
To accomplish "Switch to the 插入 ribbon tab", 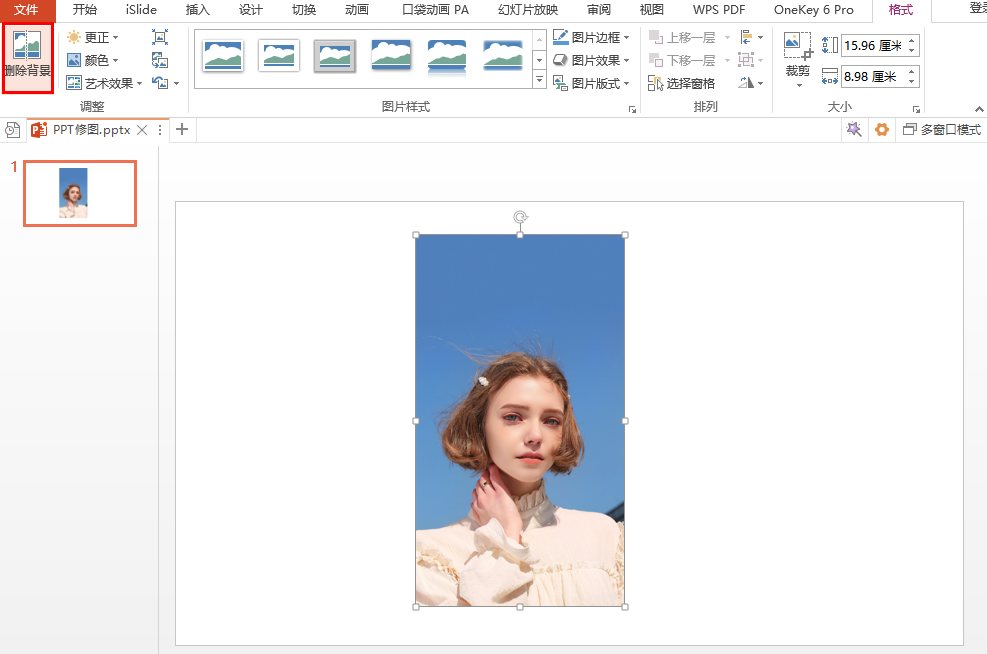I will click(198, 10).
